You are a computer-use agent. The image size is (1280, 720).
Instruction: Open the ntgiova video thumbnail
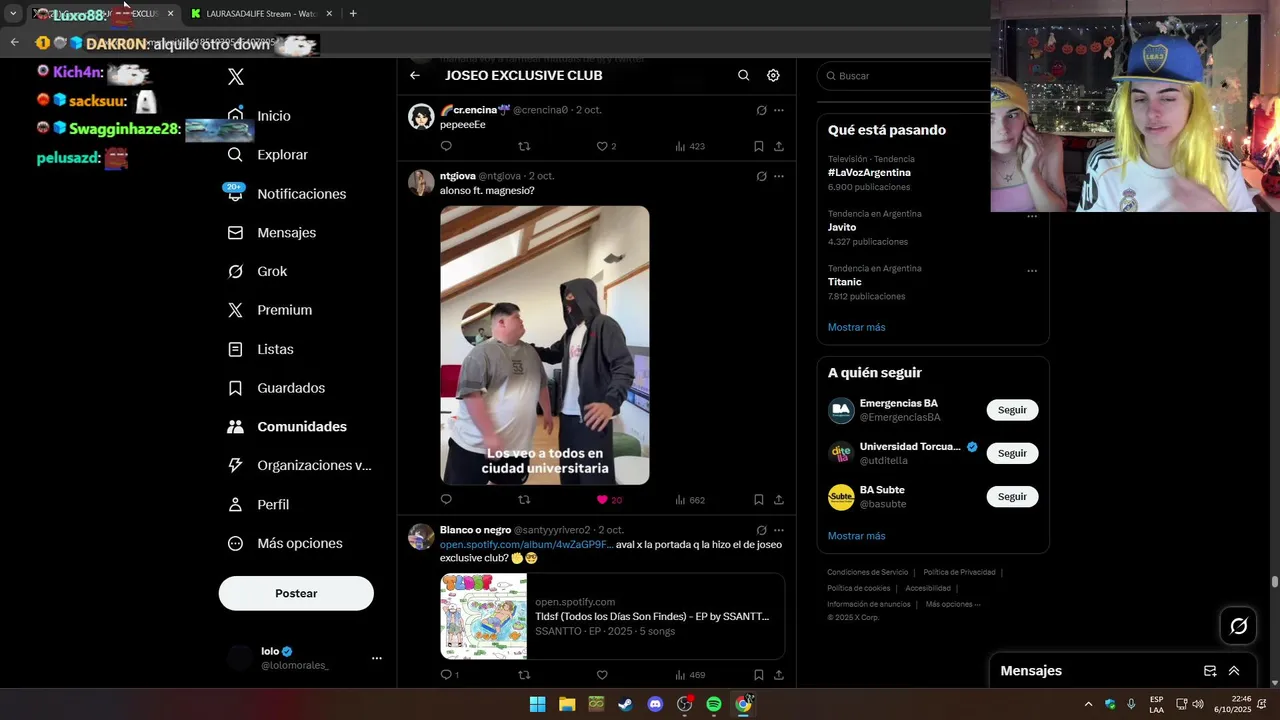coord(545,345)
